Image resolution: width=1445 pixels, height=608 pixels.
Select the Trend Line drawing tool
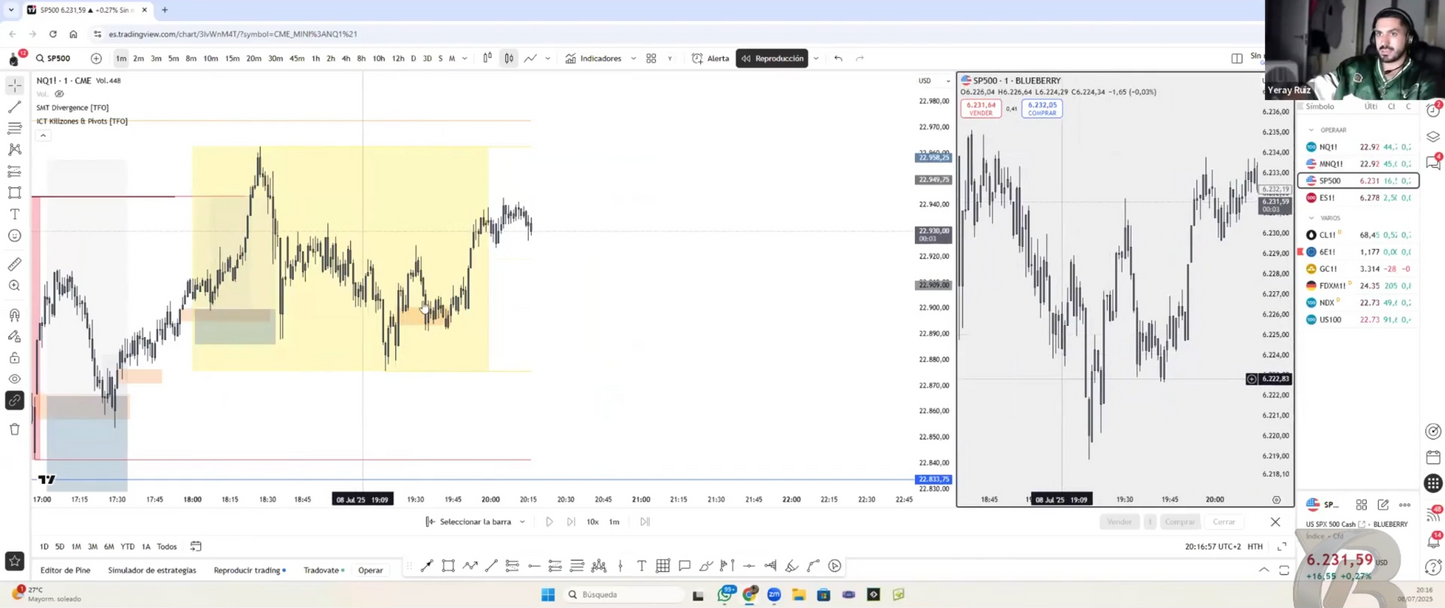pos(14,107)
